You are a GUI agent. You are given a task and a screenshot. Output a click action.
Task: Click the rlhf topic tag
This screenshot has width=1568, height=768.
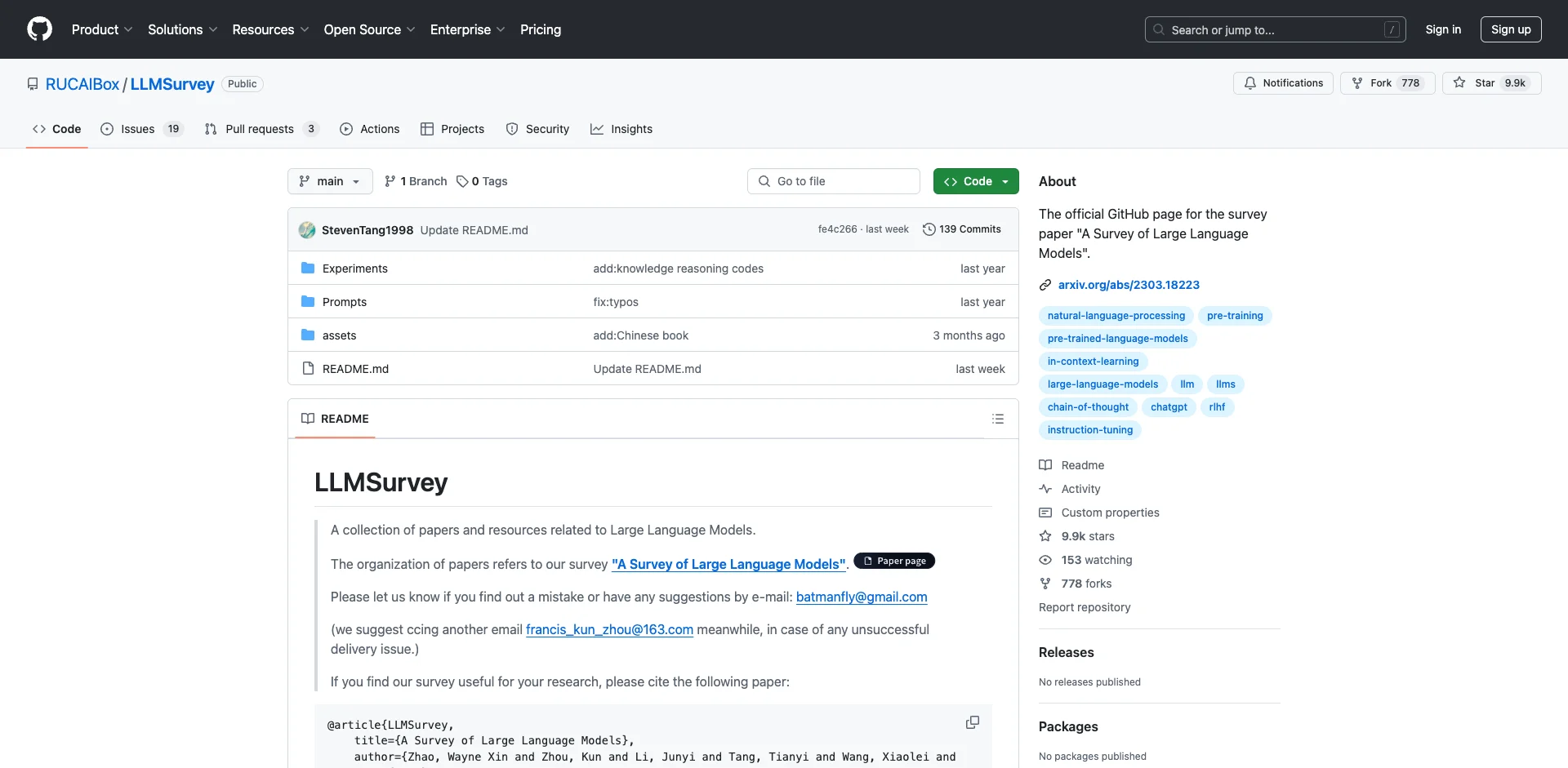pyautogui.click(x=1217, y=407)
